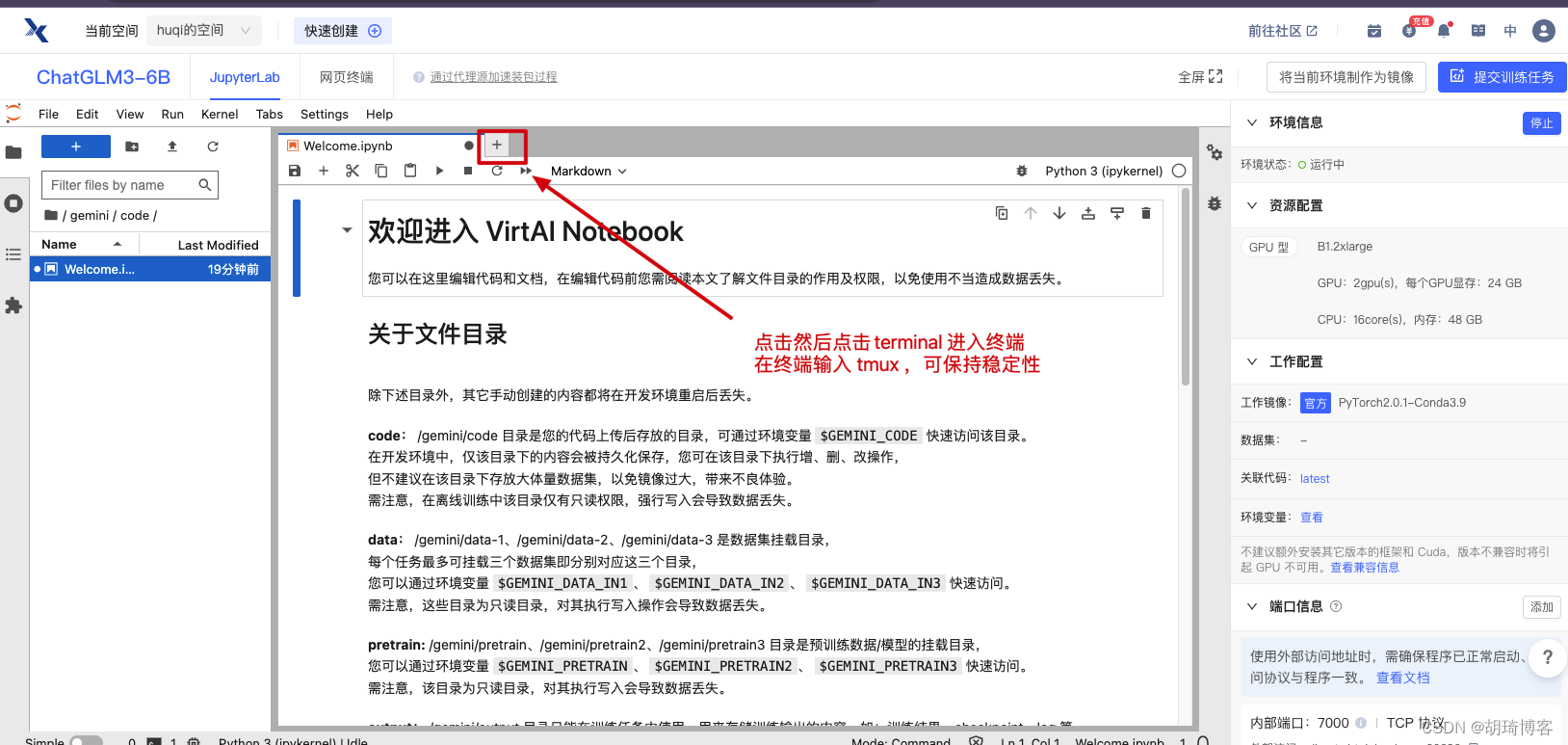This screenshot has height=745, width=1568.
Task: Click 停止 button to stop environment
Action: [1542, 122]
